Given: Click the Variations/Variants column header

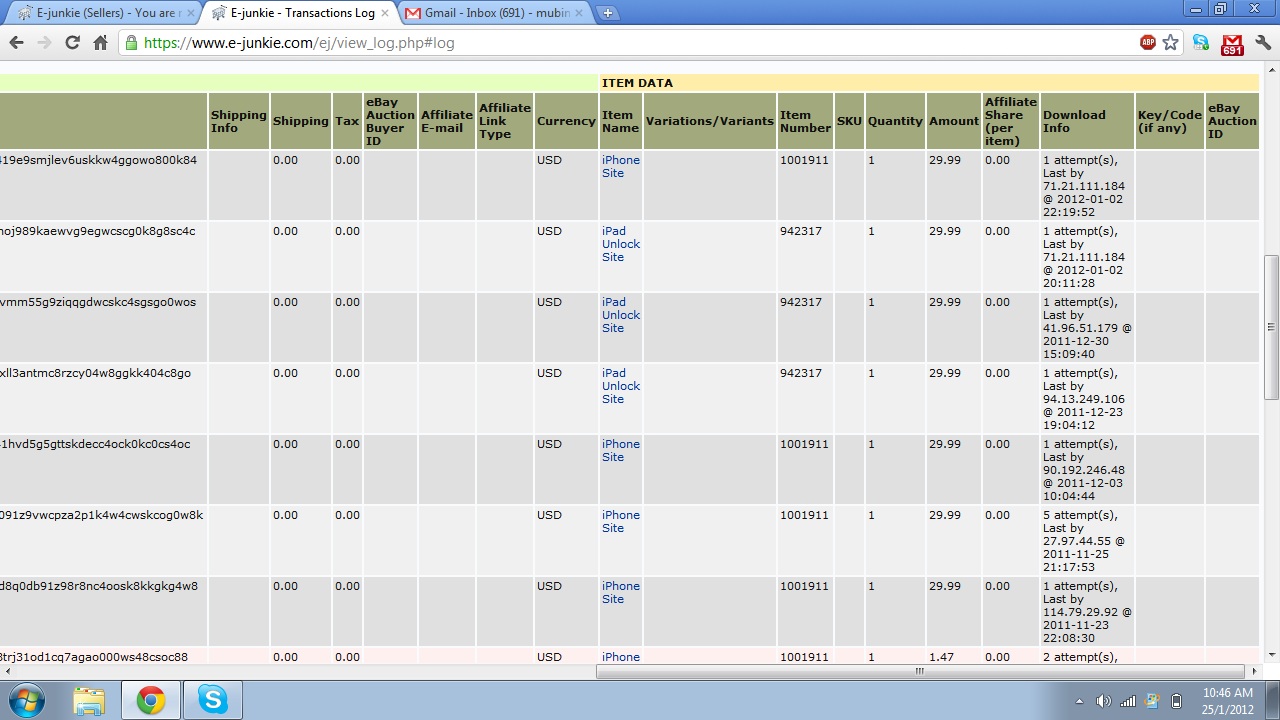Looking at the screenshot, I should tap(709, 121).
